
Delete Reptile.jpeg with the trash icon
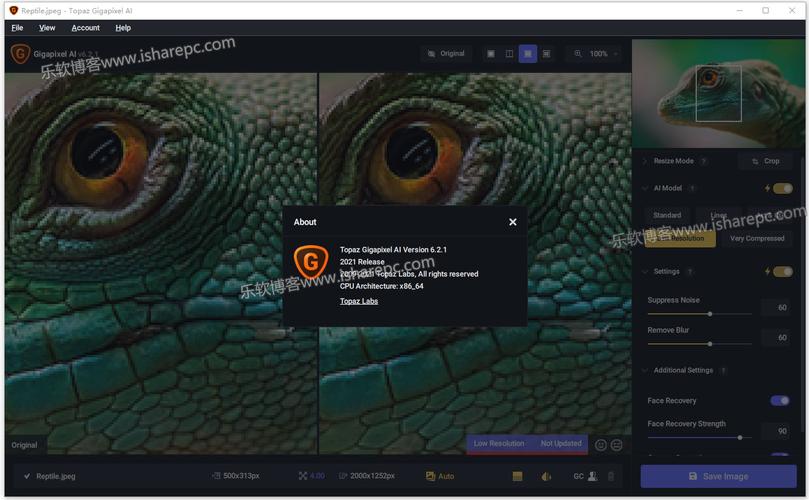point(611,477)
